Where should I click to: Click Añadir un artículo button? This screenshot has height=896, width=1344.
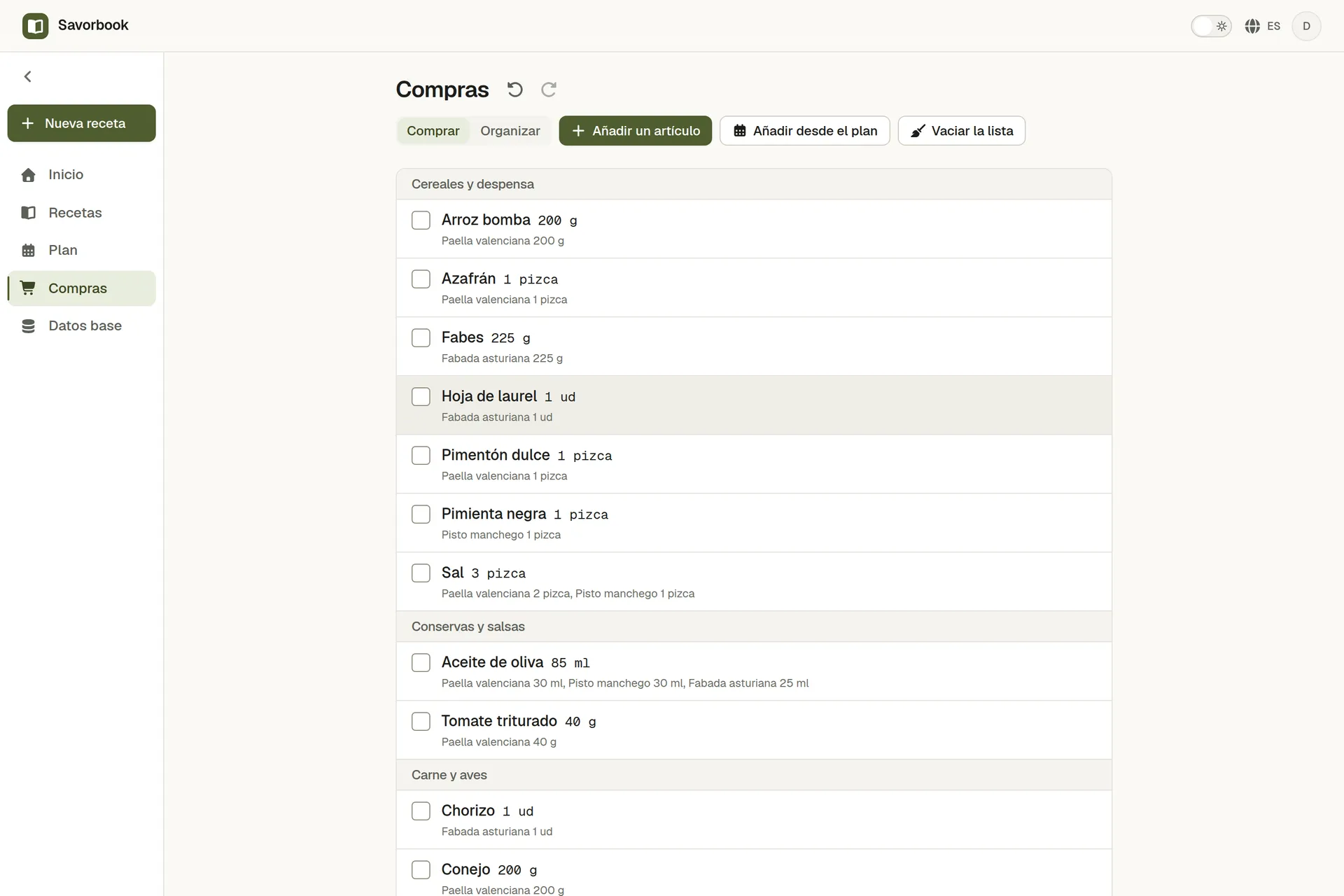coord(636,131)
